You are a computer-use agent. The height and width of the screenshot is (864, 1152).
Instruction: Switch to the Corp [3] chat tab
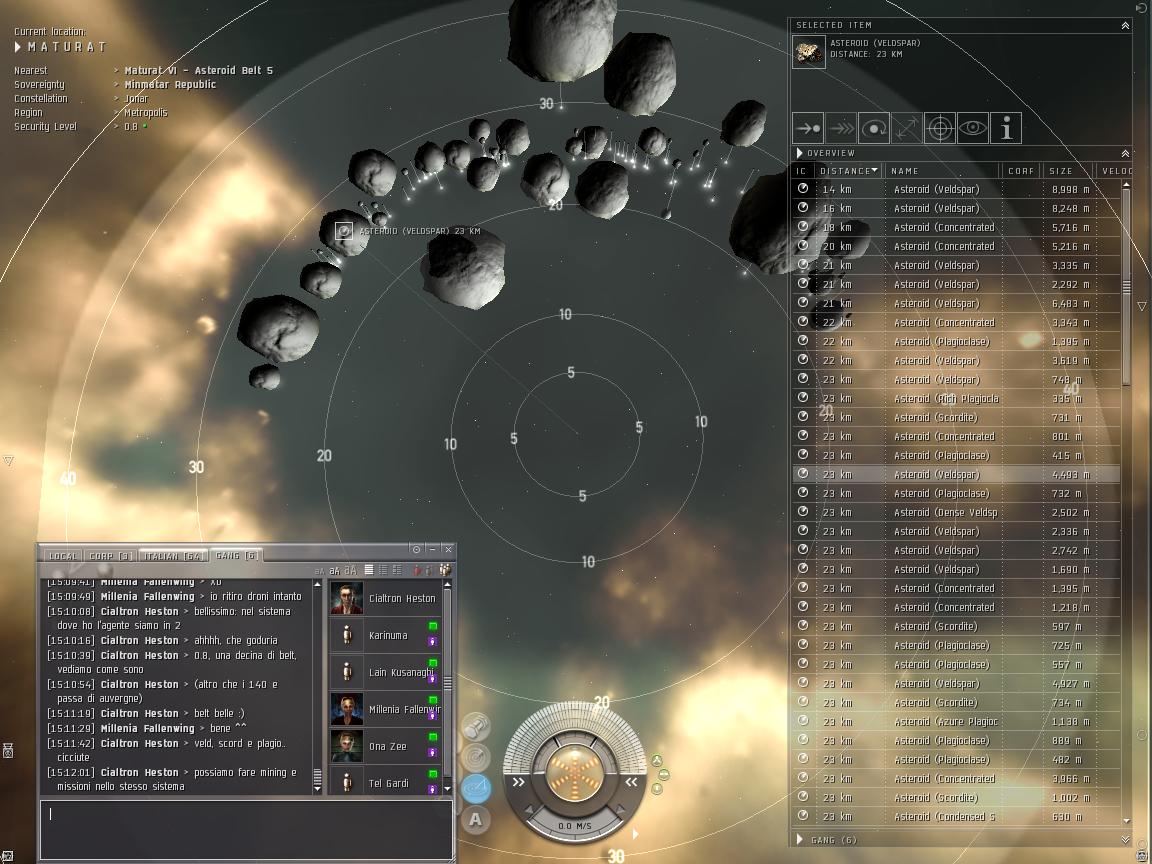(x=111, y=555)
